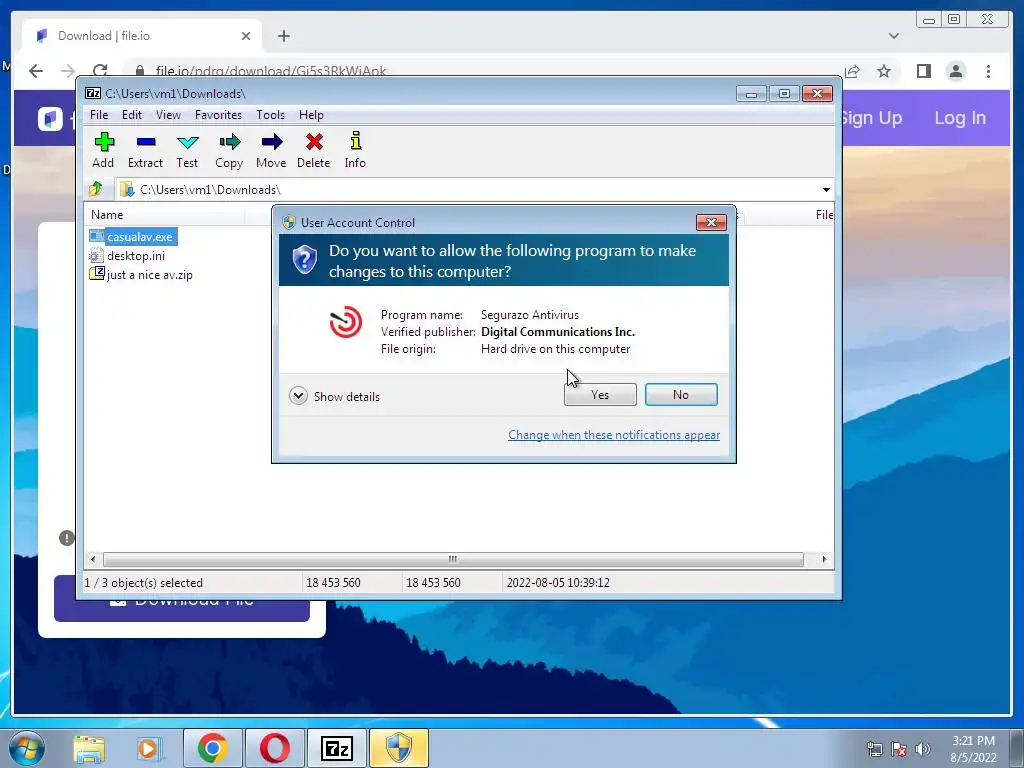Open the 7-Zip Tools menu

point(270,115)
